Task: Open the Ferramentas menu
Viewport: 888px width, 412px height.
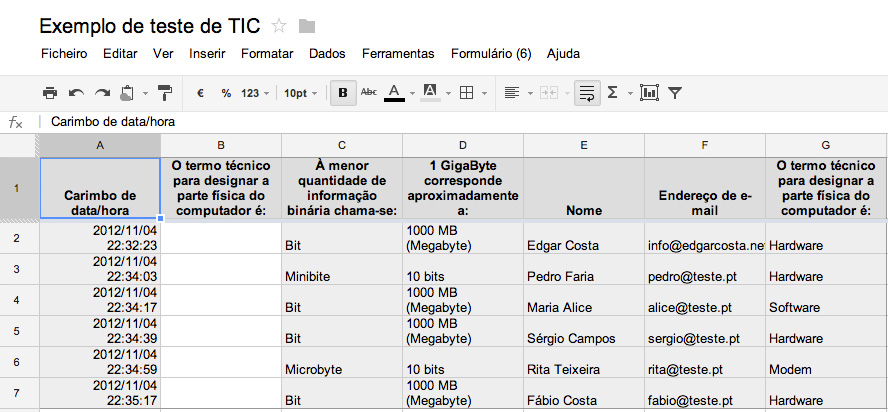Action: (x=398, y=53)
